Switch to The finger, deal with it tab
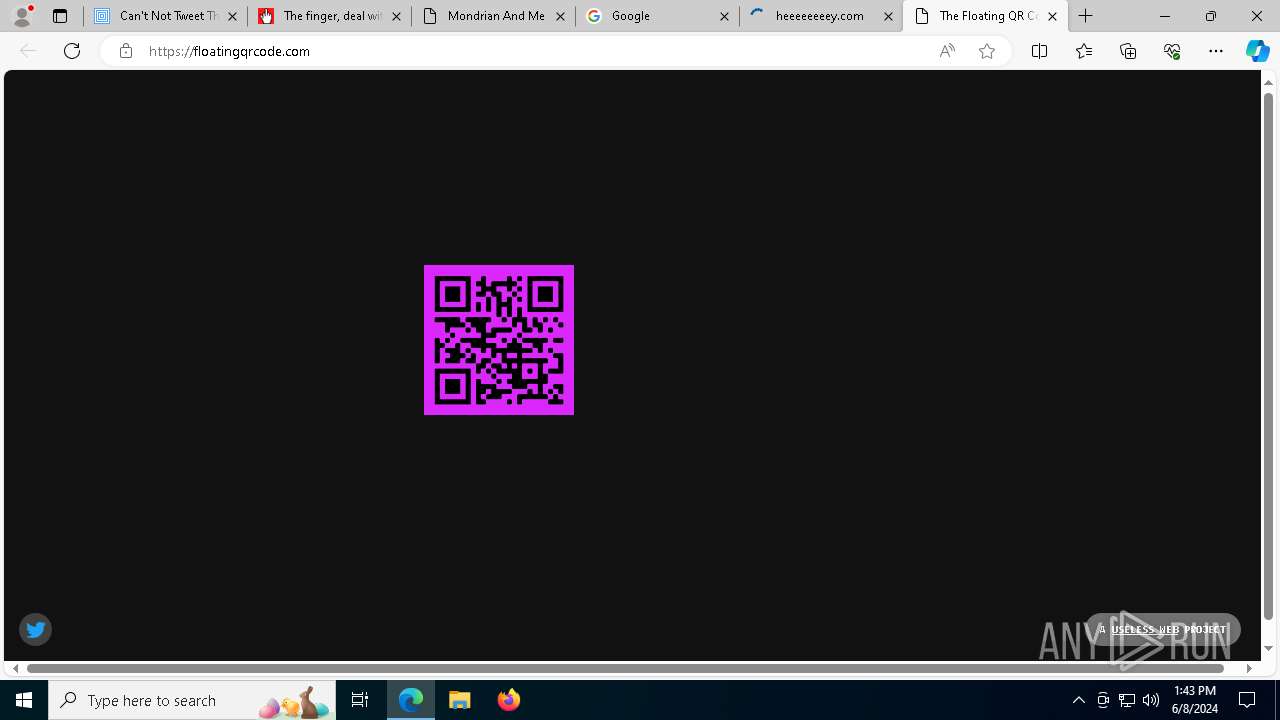 (x=329, y=16)
